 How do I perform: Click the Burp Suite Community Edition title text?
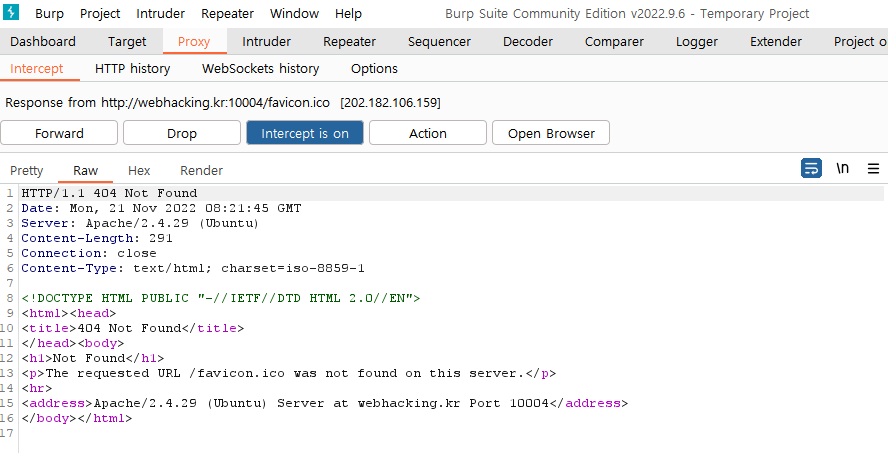627,14
